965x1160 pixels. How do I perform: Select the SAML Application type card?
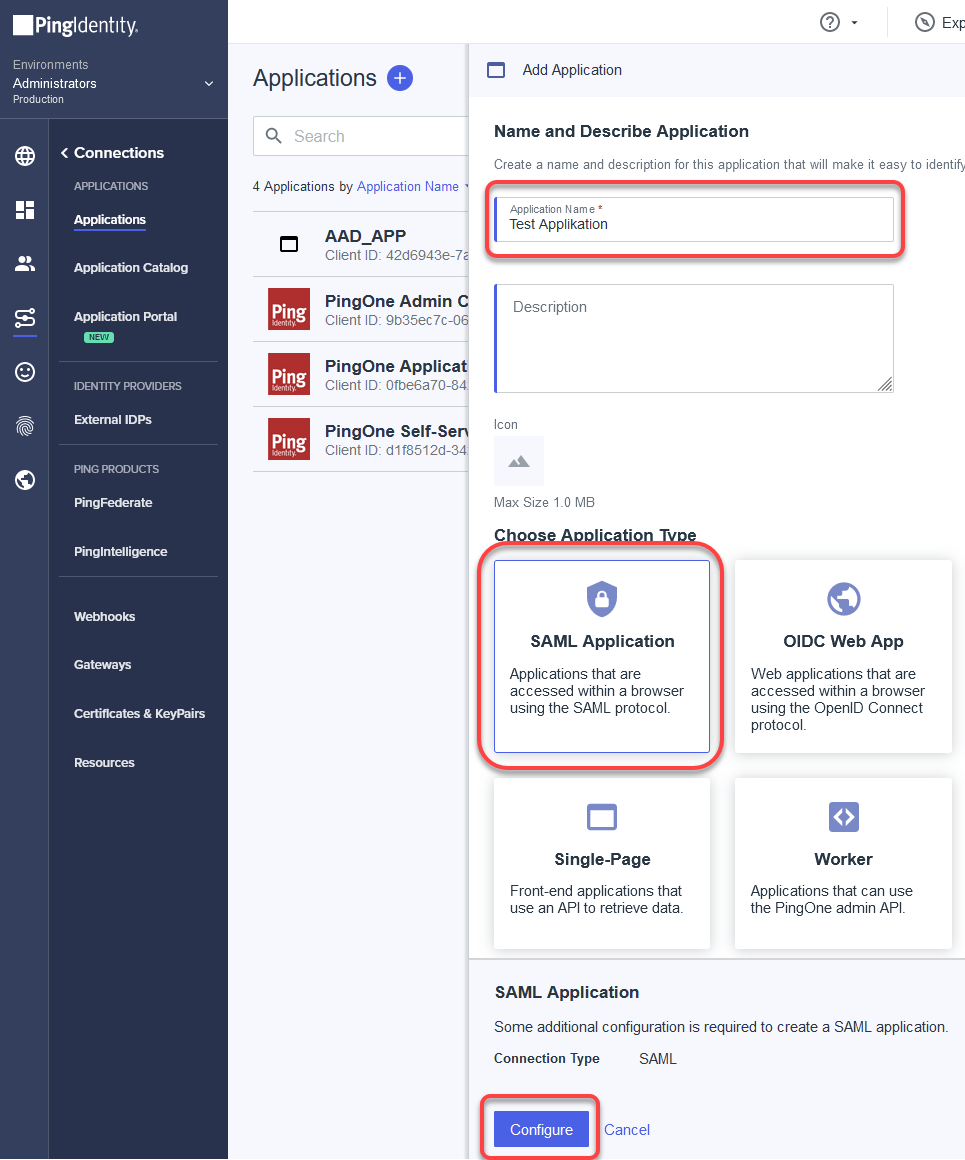coord(601,656)
